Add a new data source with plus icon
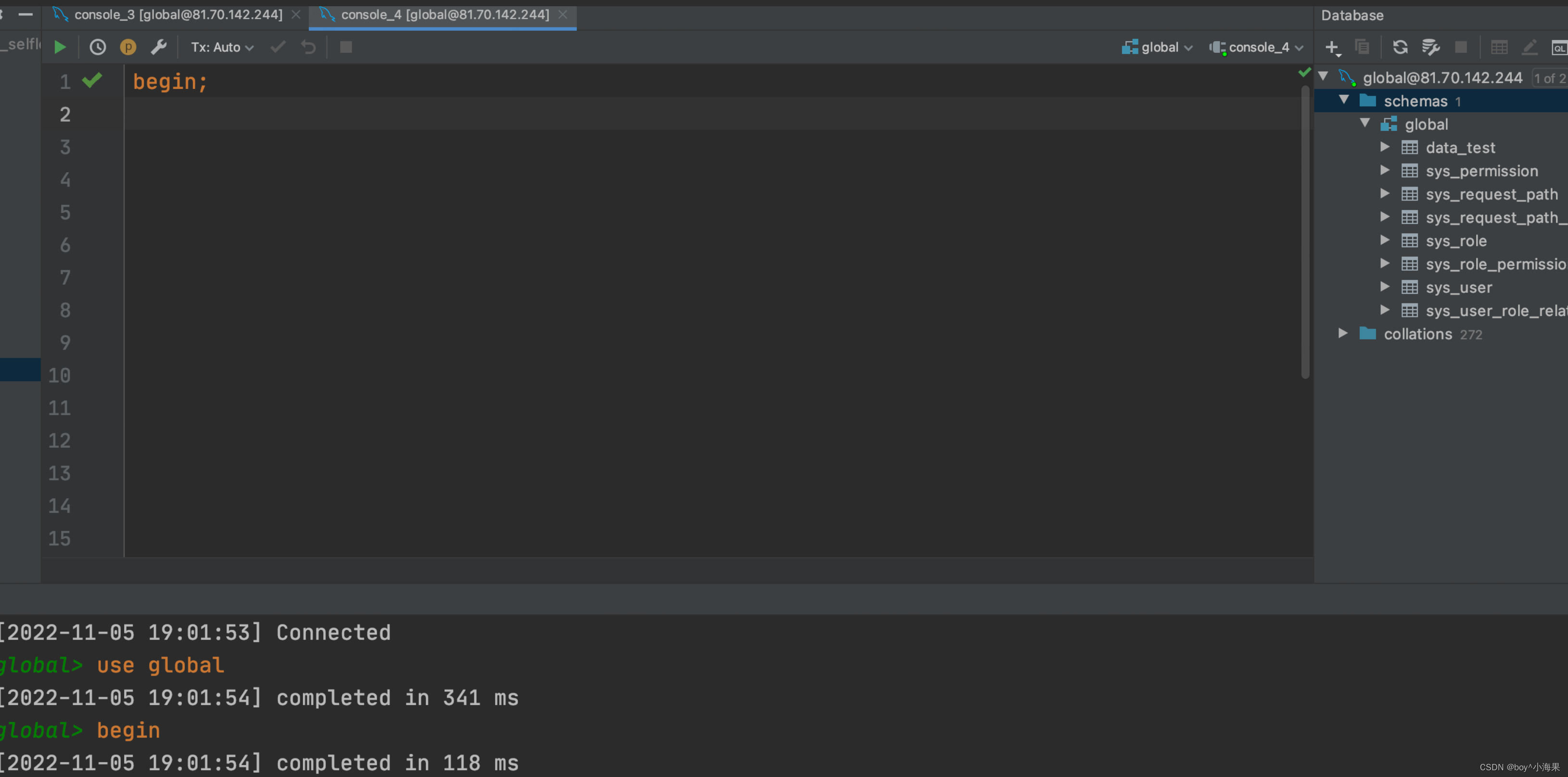1568x777 pixels. pyautogui.click(x=1332, y=47)
